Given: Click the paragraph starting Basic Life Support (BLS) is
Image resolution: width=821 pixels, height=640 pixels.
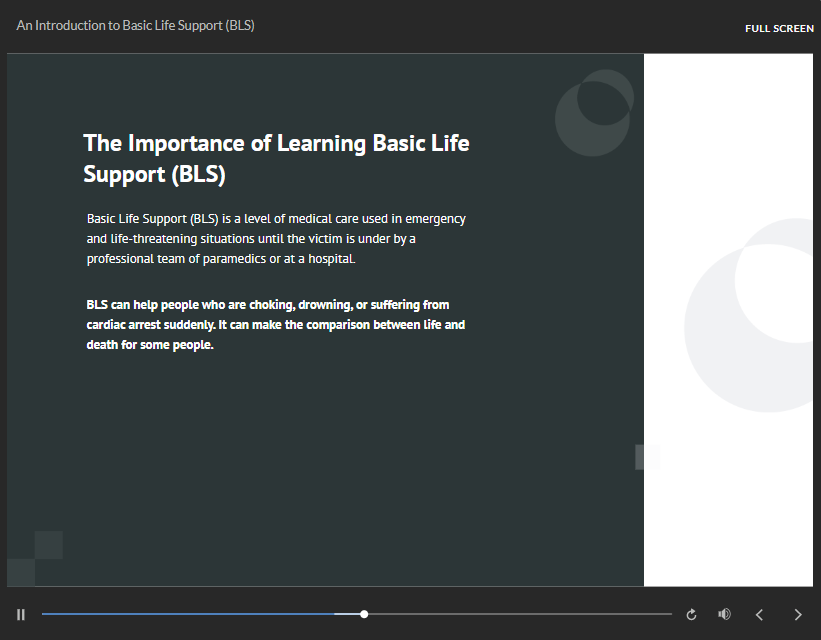Looking at the screenshot, I should (x=276, y=239).
